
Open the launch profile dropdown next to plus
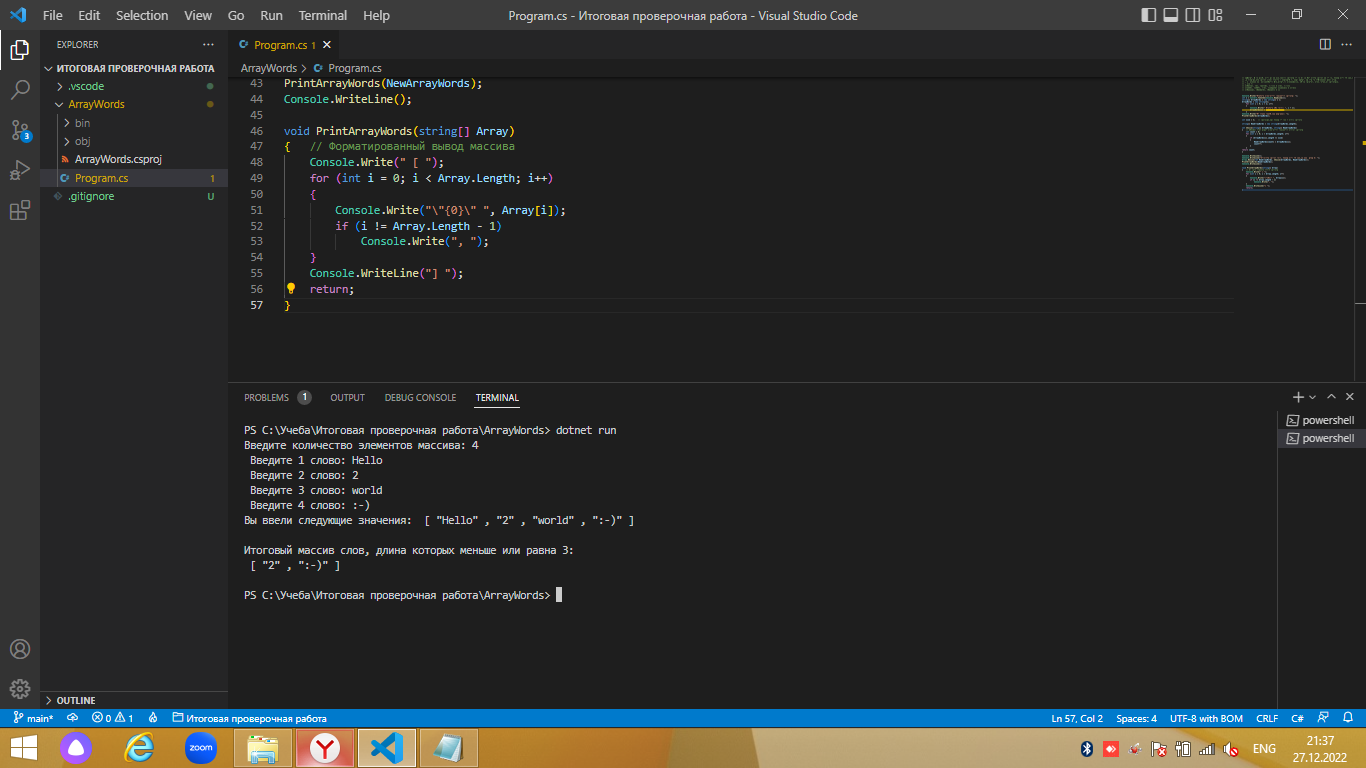pos(1313,397)
